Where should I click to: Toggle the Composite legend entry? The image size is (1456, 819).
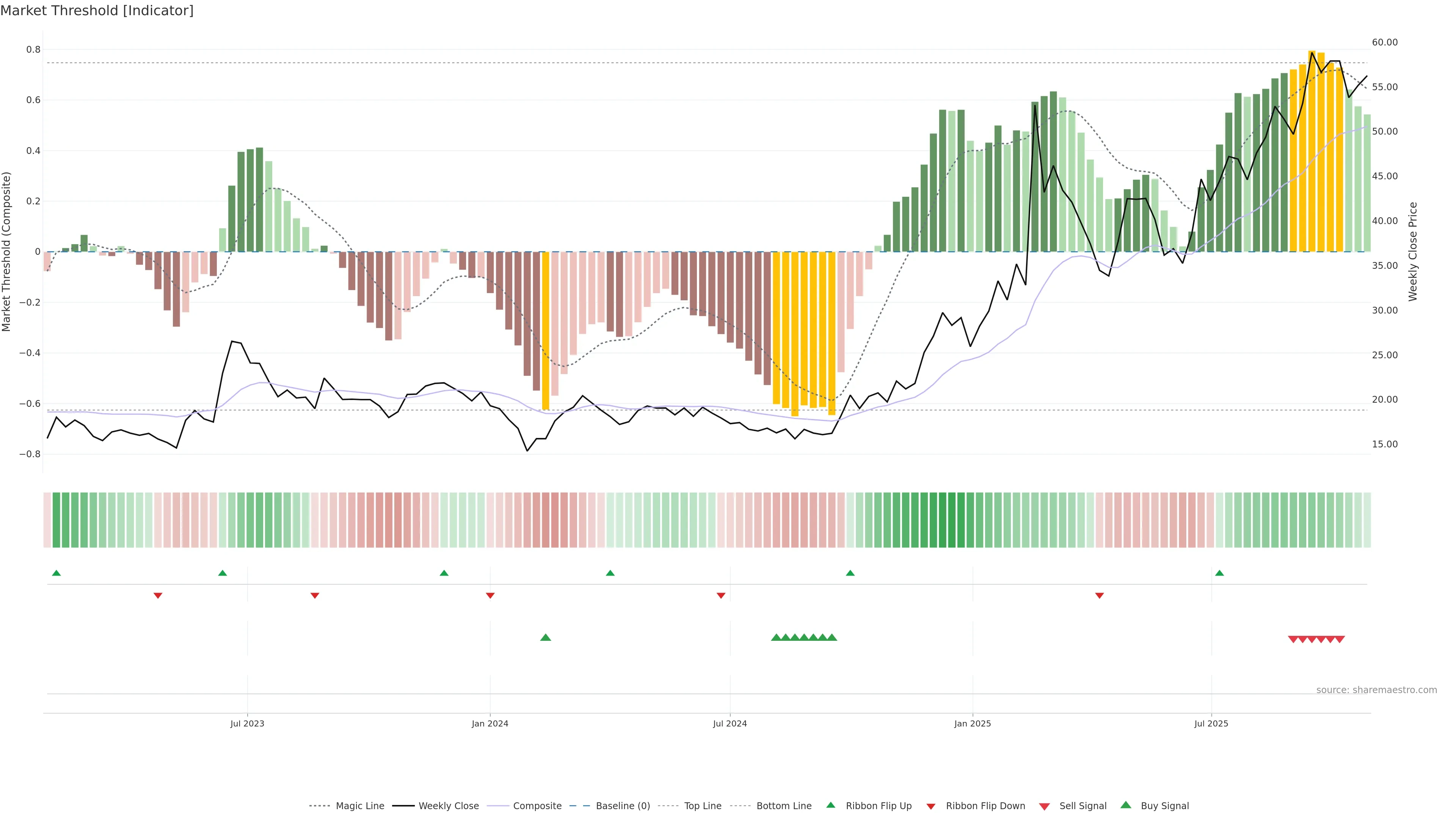[x=537, y=806]
